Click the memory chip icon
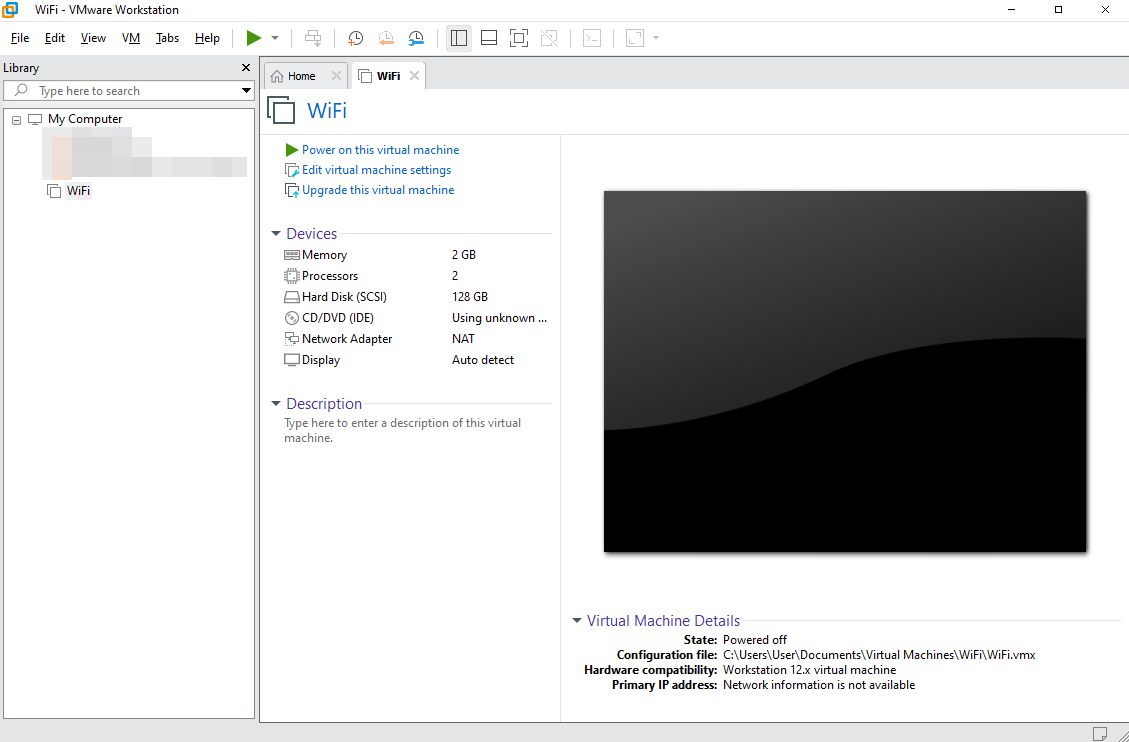The image size is (1129, 742). 292,255
